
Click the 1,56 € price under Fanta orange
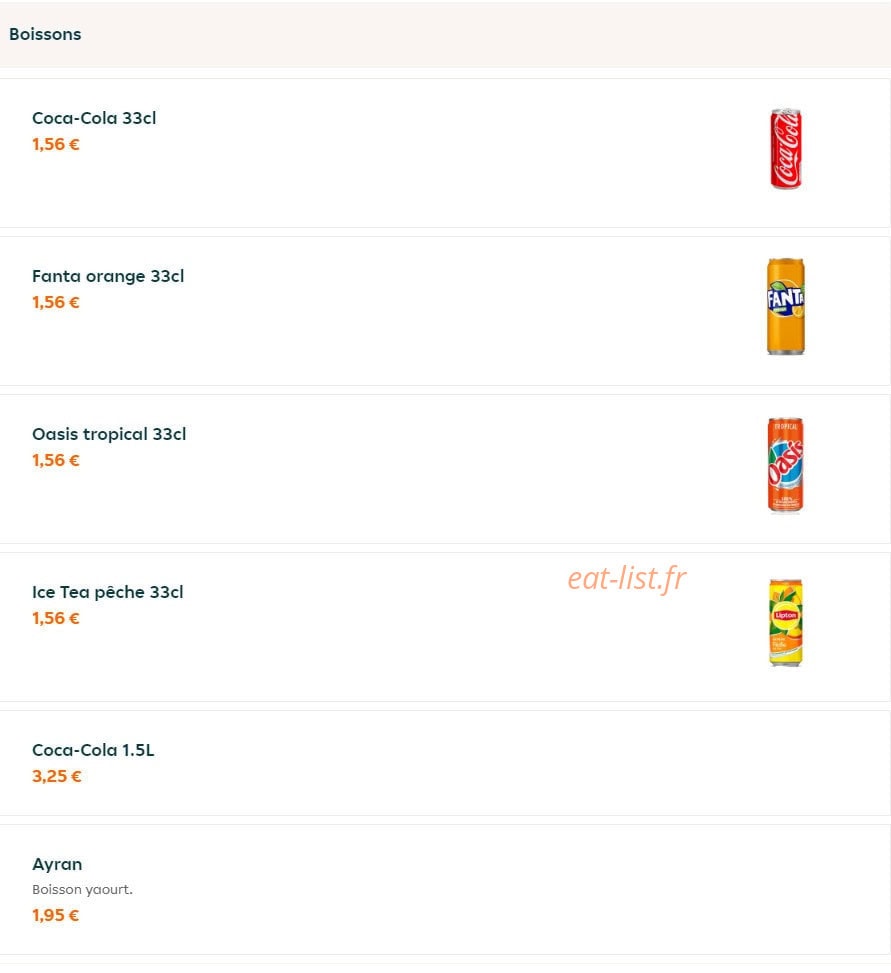coord(56,302)
